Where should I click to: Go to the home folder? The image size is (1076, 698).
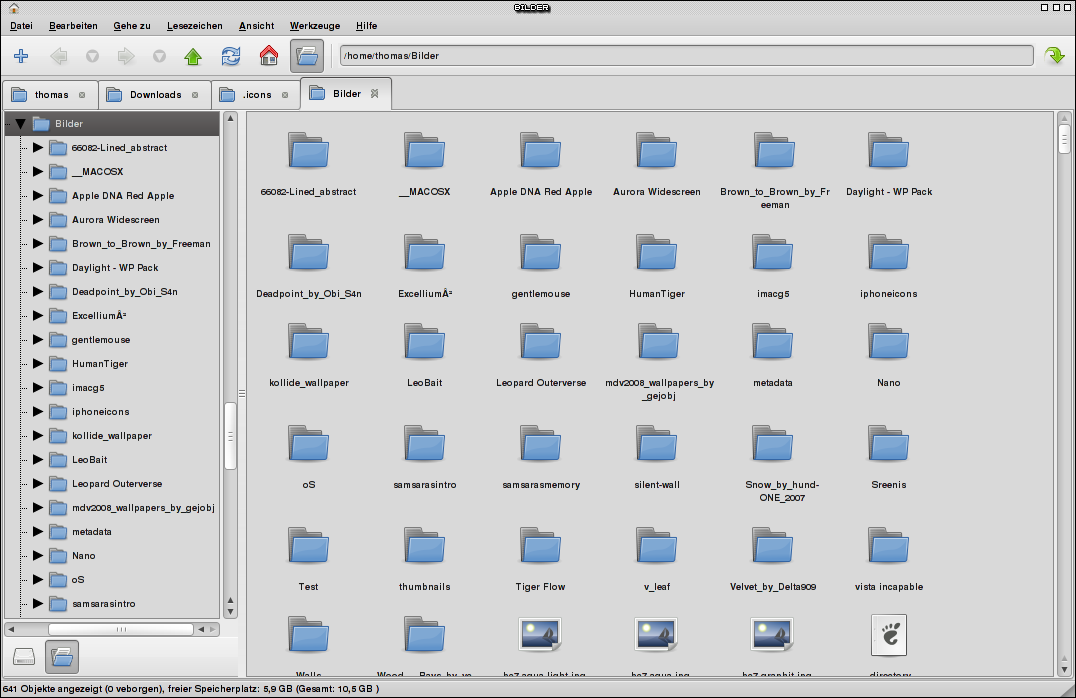pyautogui.click(x=268, y=56)
